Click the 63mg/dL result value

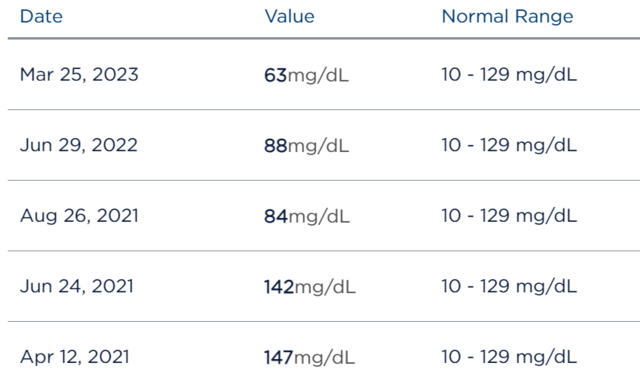pyautogui.click(x=306, y=76)
